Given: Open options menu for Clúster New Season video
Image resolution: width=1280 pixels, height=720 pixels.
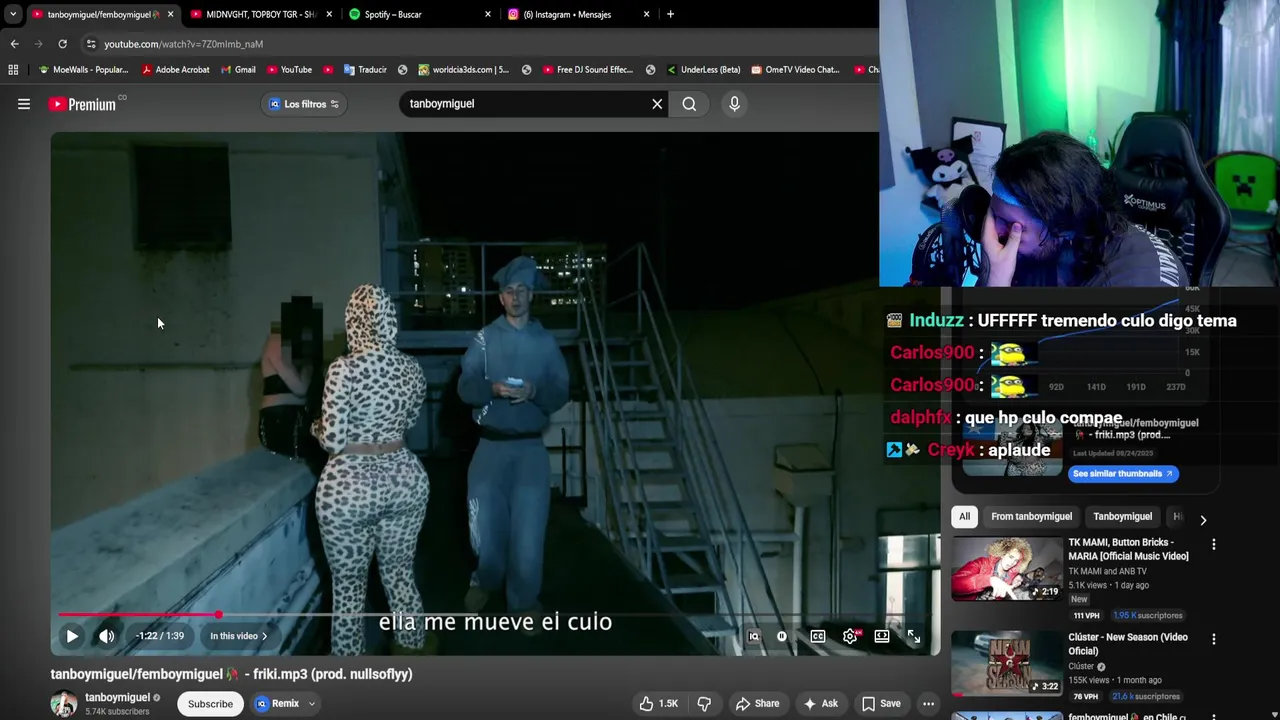Looking at the screenshot, I should pyautogui.click(x=1214, y=639).
